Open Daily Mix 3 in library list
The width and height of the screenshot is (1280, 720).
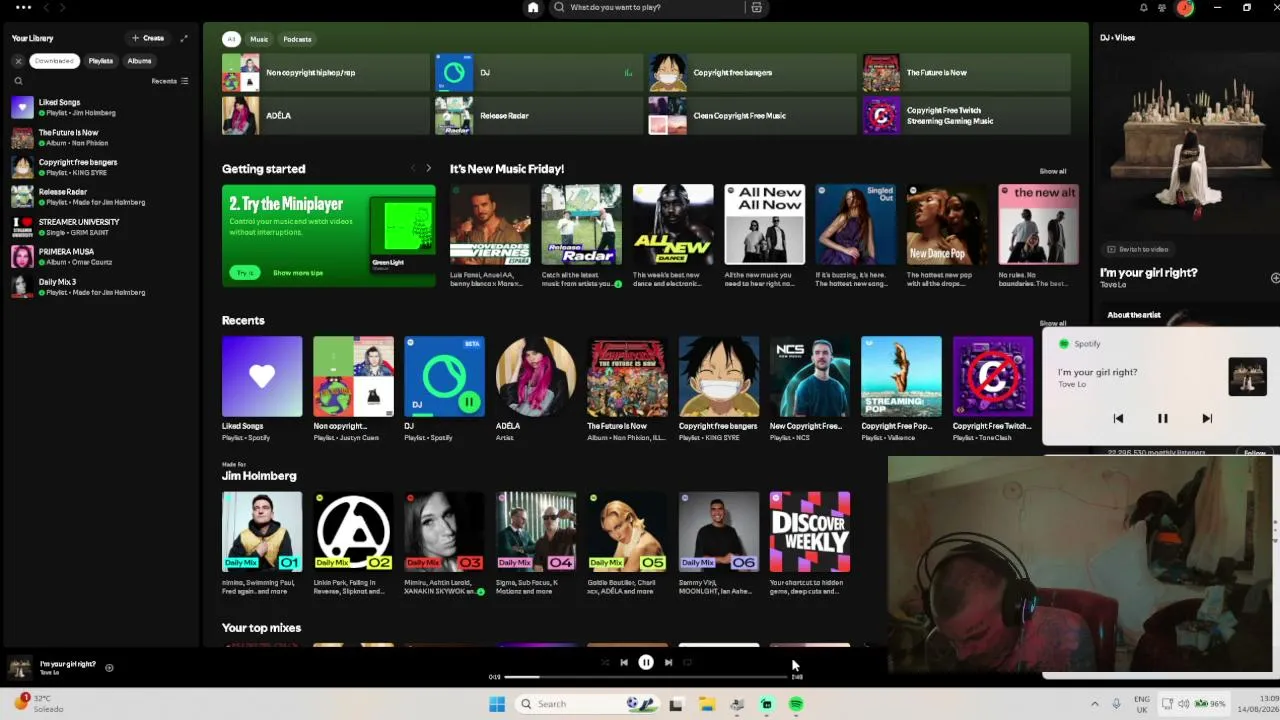click(x=100, y=287)
